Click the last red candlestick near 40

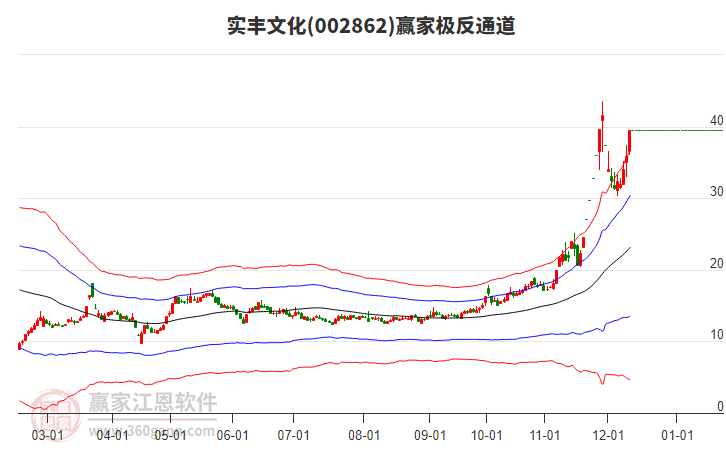(x=630, y=141)
